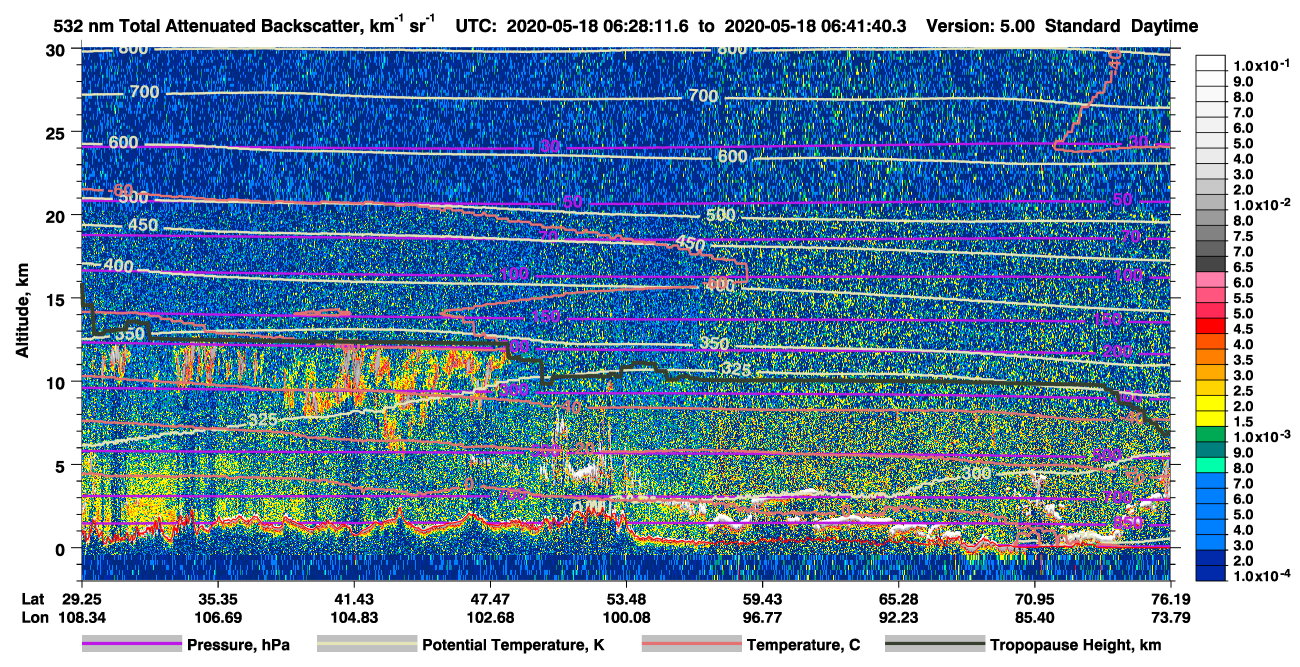Click the 'Temperature, C' legend label
This screenshot has width=1300, height=667.
pos(803,645)
